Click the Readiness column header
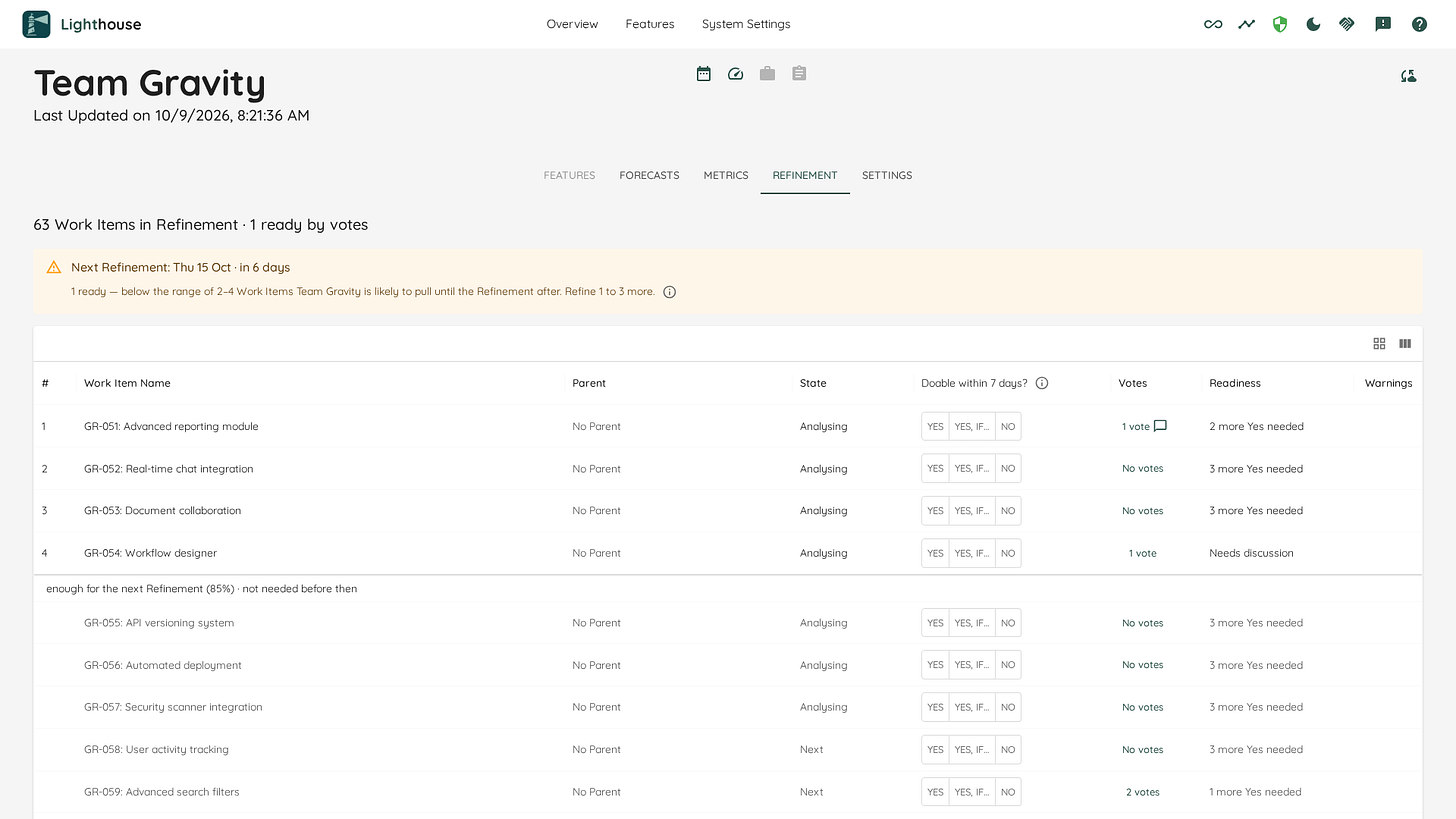The image size is (1456, 819). click(1235, 383)
